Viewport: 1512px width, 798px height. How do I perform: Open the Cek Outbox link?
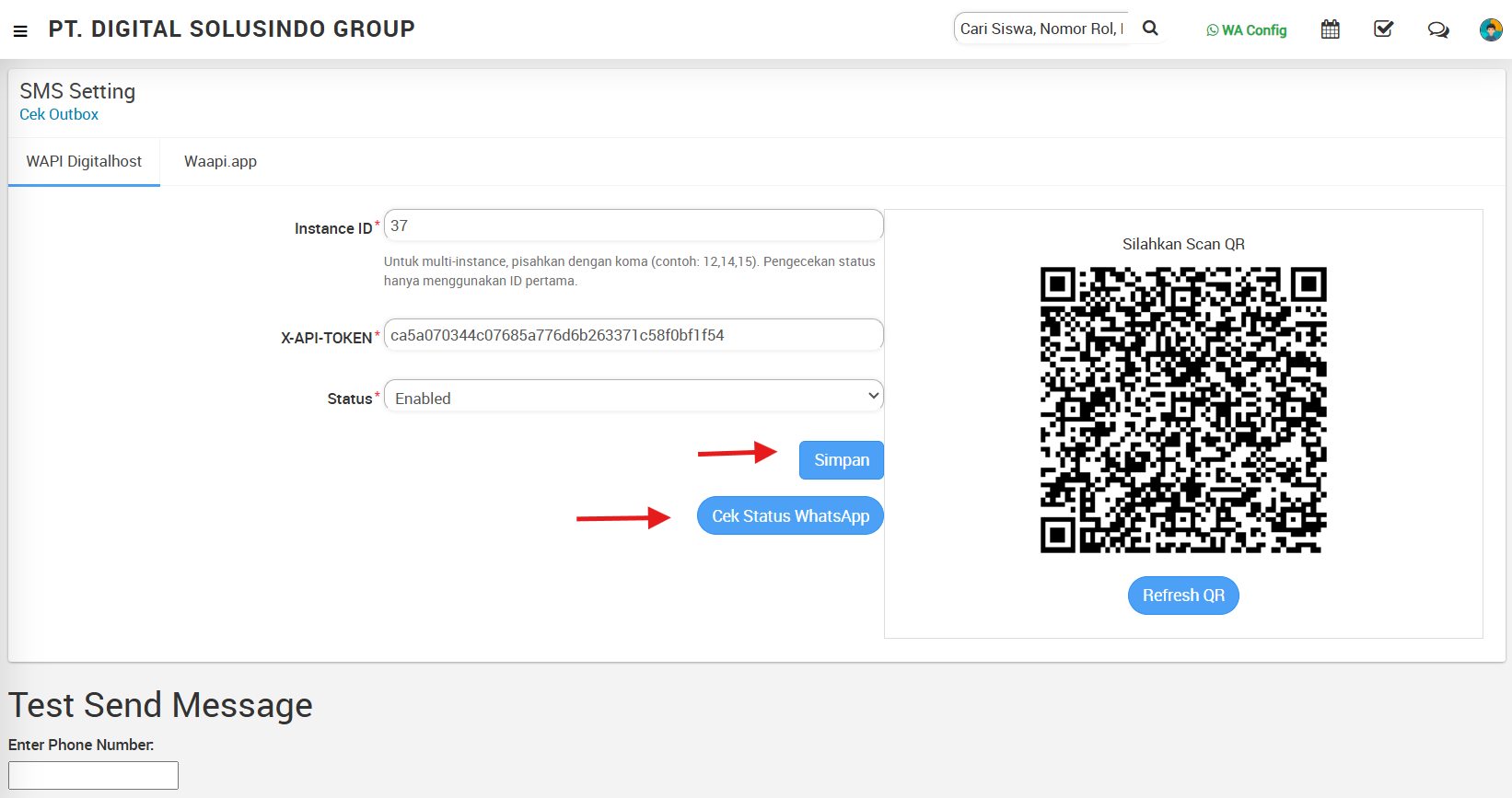pos(59,114)
